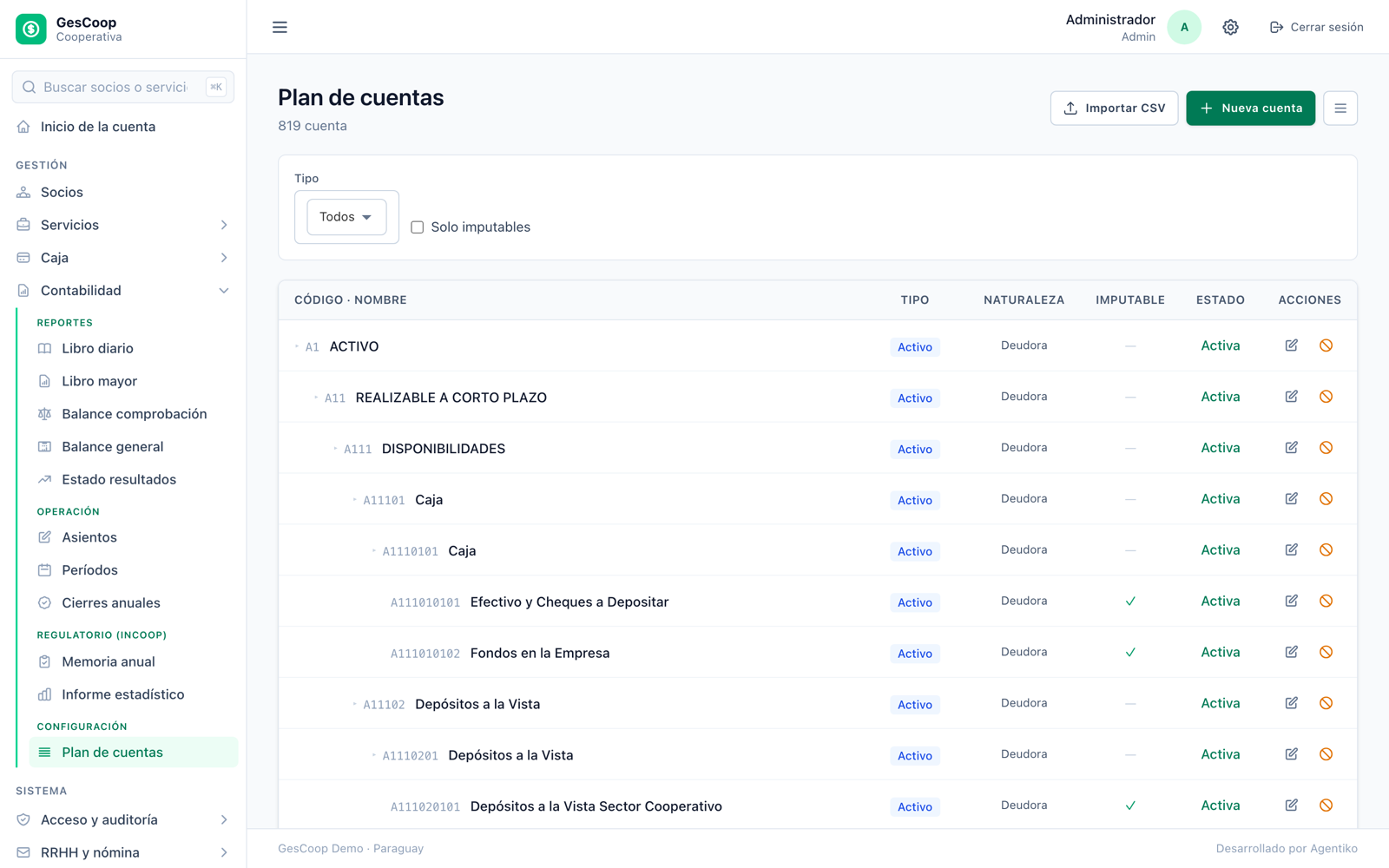Open Estado resultados report
The height and width of the screenshot is (868, 1389).
point(134,480)
